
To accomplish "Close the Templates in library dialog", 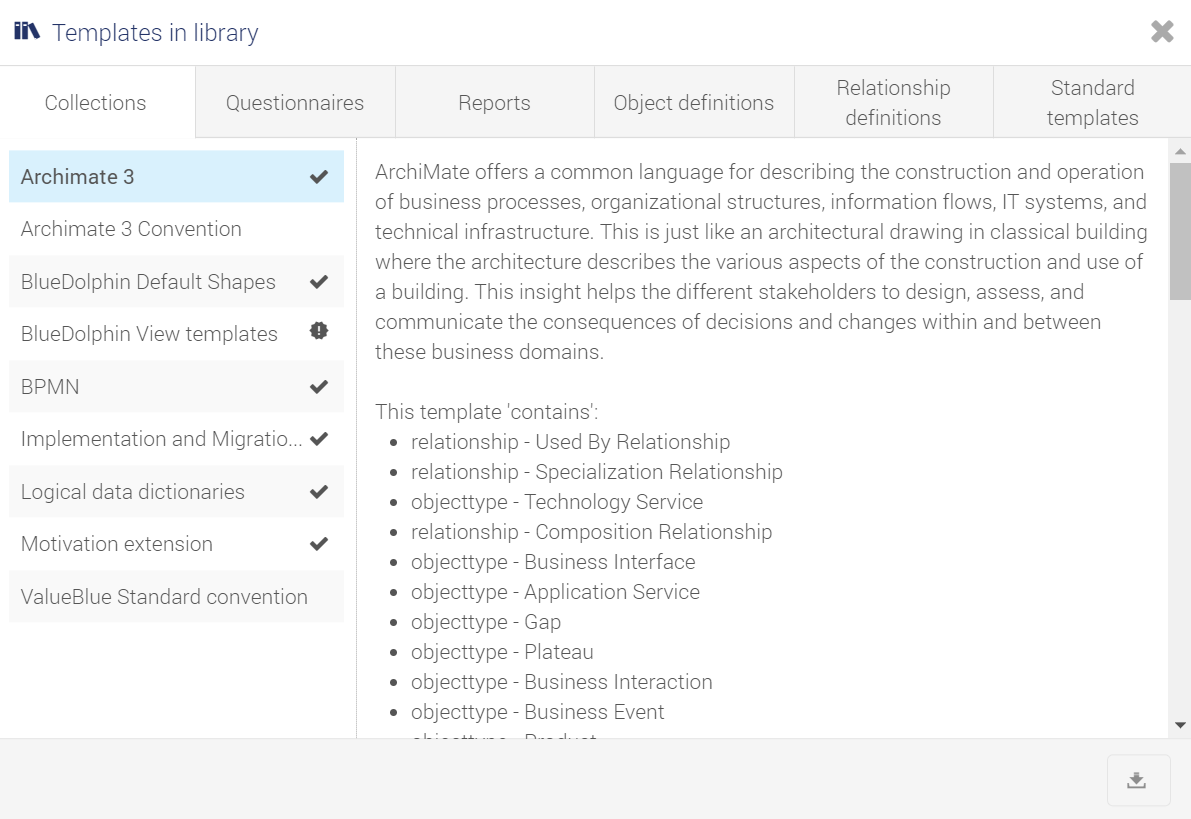I will [1162, 31].
